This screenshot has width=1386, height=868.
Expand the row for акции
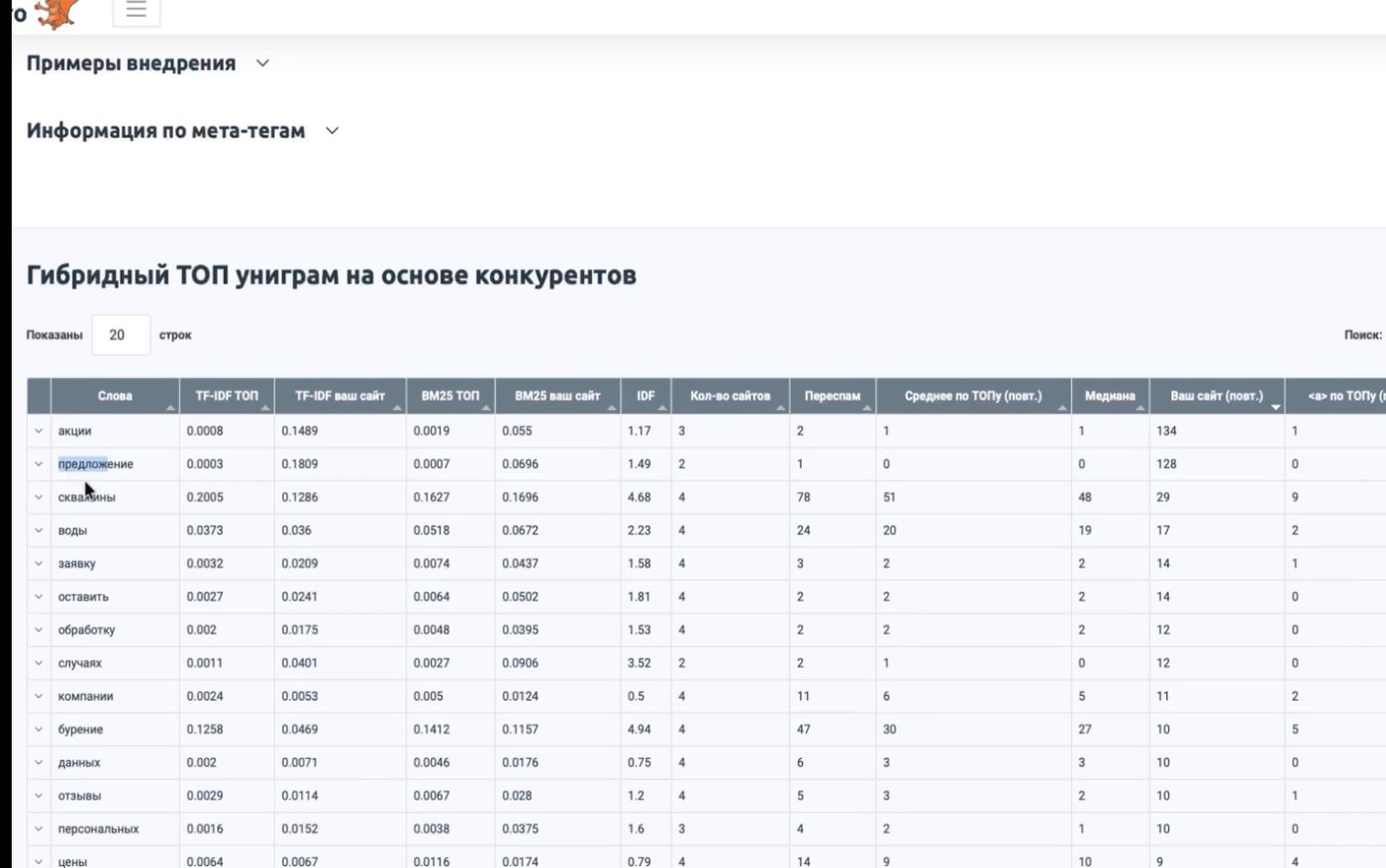coord(39,431)
